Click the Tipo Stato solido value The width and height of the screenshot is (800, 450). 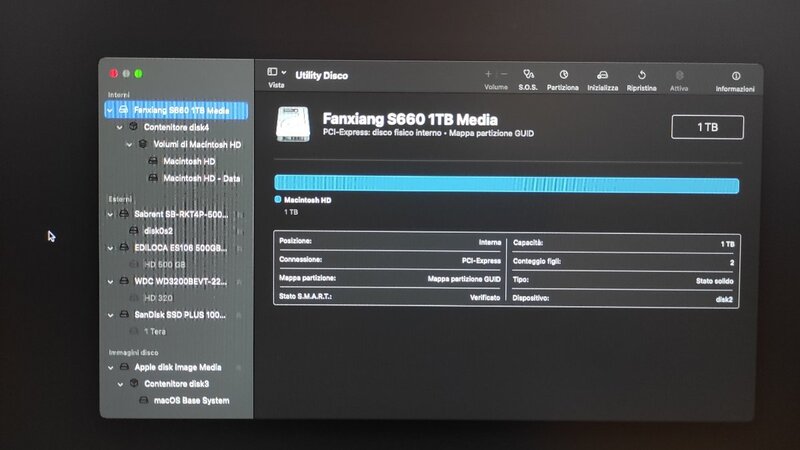tap(715, 281)
